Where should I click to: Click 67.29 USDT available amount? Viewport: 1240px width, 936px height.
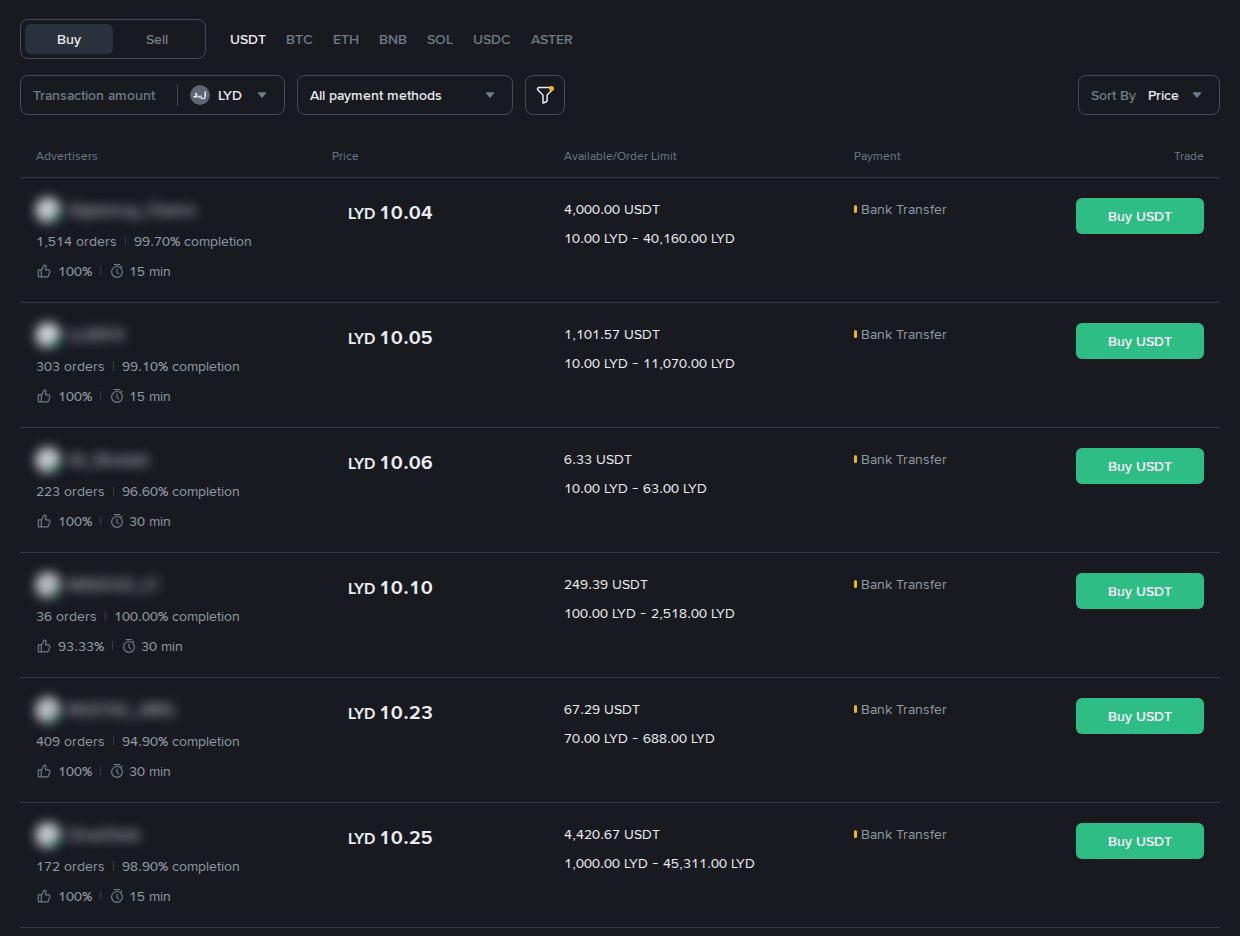tap(602, 709)
